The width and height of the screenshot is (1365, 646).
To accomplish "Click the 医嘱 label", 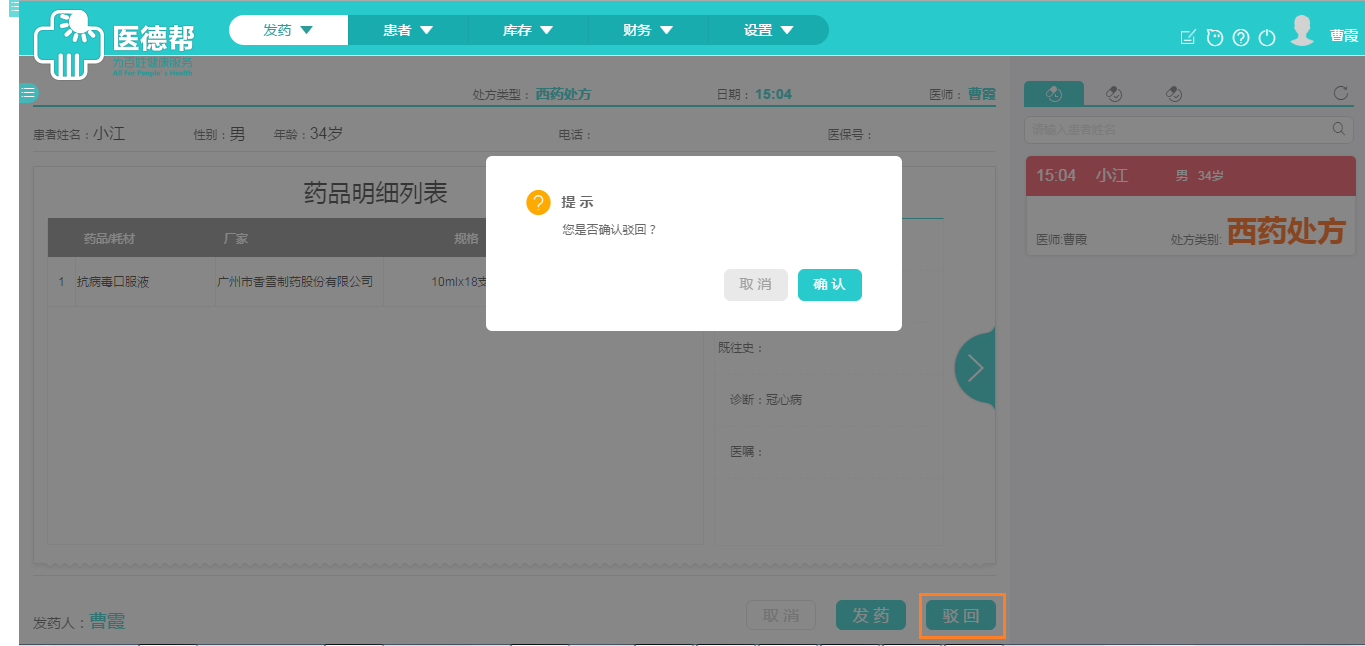I will pos(747,452).
